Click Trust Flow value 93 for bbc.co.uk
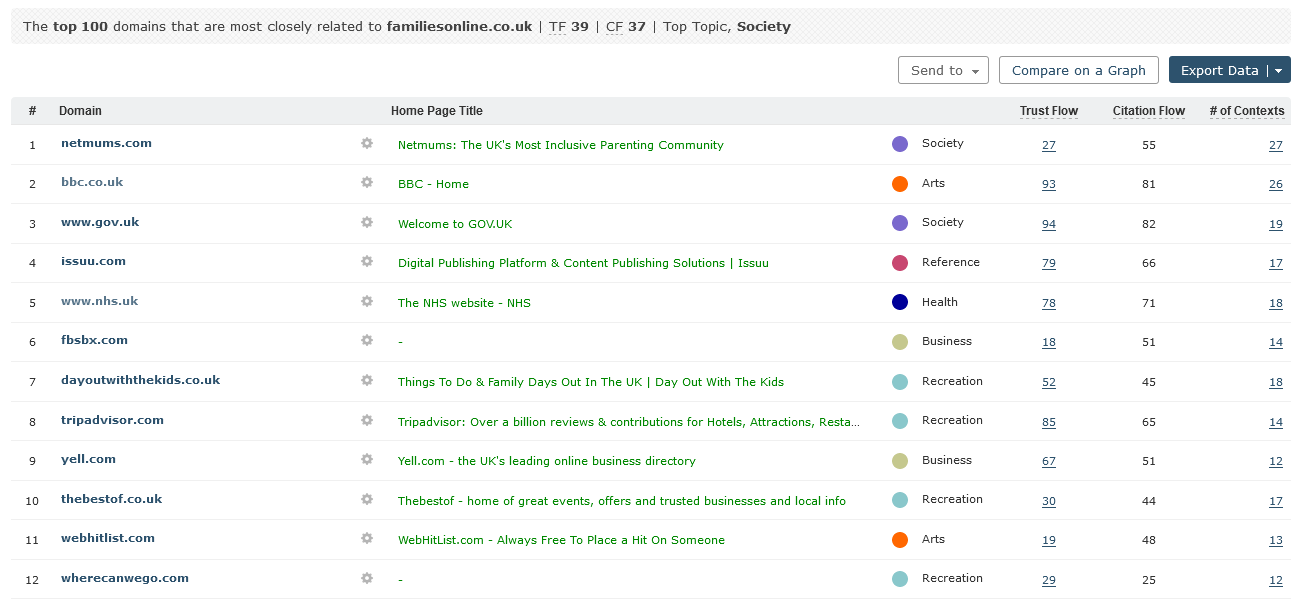Image resolution: width=1307 pixels, height=599 pixels. tap(1048, 184)
